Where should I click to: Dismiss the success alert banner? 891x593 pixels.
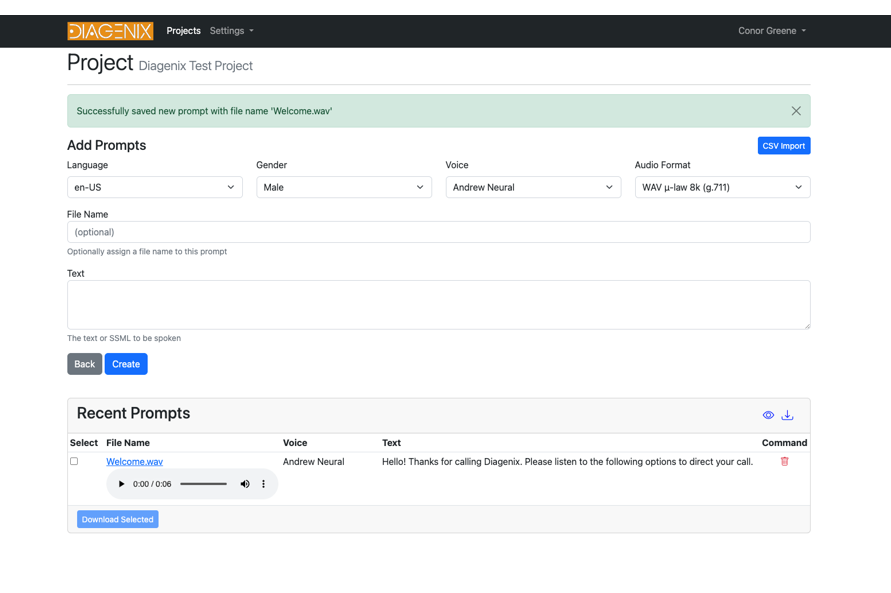(x=796, y=111)
